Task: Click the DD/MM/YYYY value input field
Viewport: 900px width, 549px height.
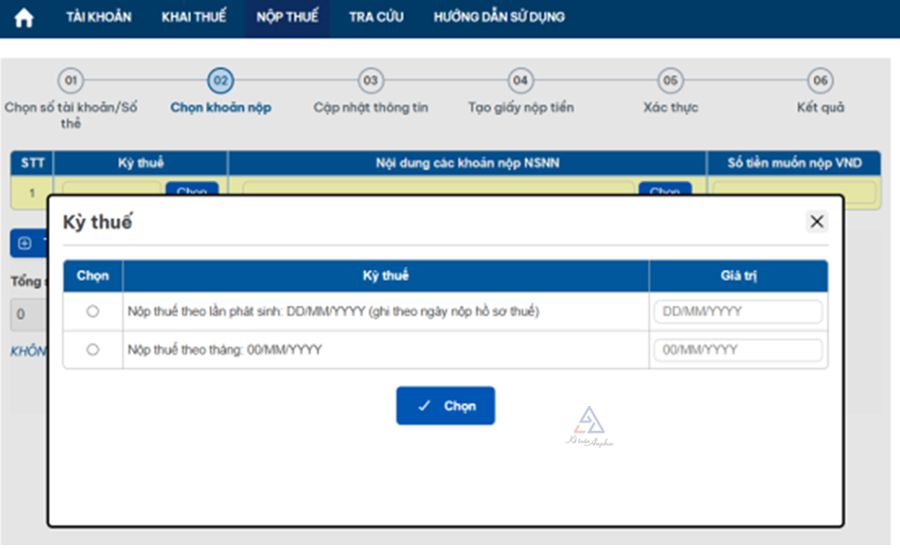Action: click(738, 312)
